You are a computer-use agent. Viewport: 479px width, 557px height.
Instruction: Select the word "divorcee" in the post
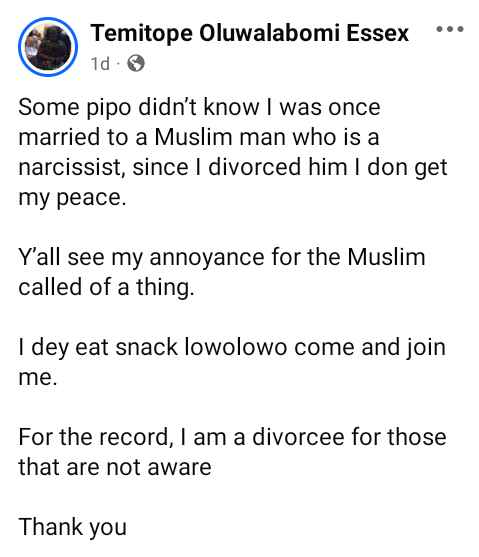298,437
